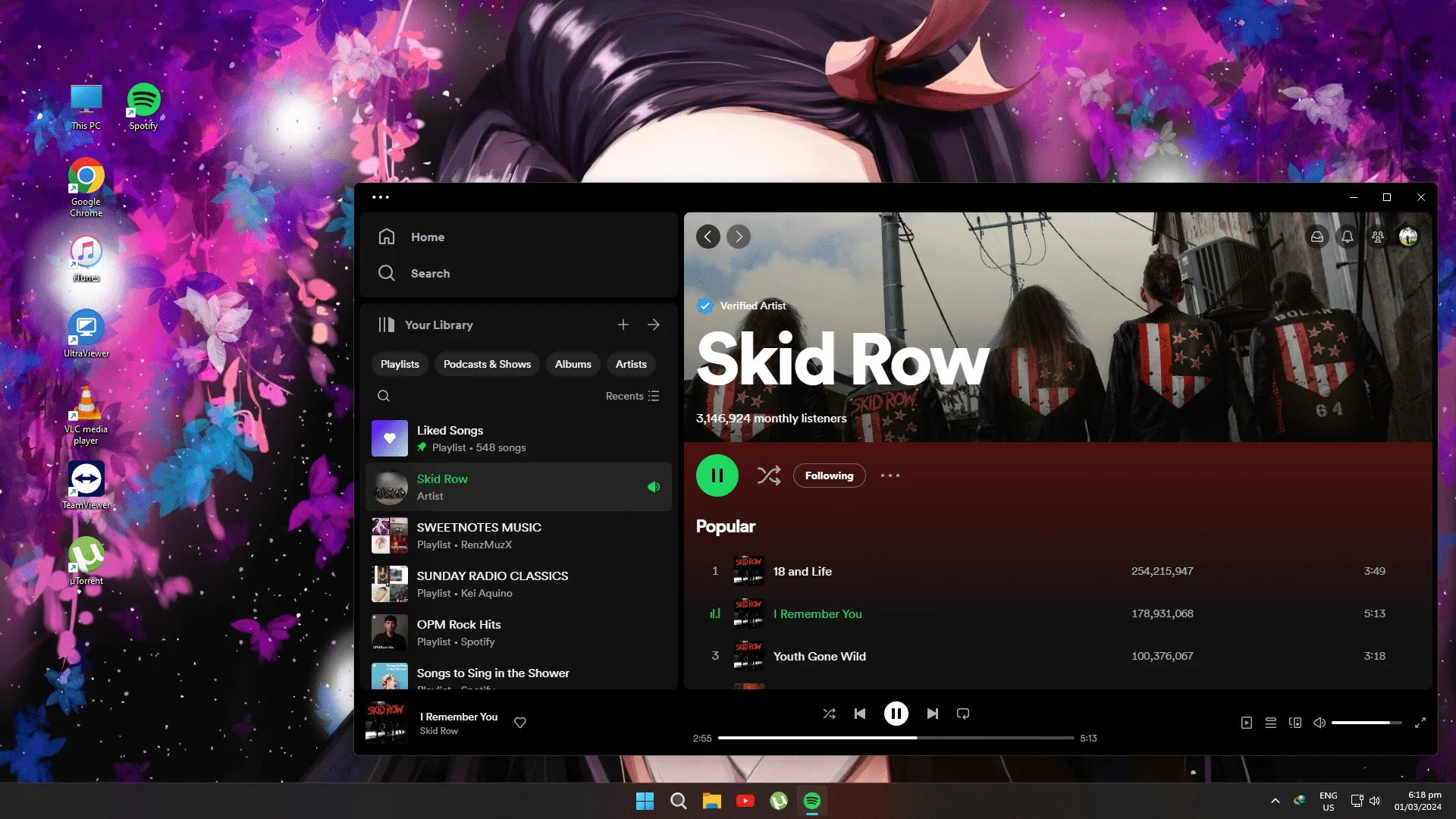
Task: Open Google Chrome desktop shortcut
Action: [x=86, y=187]
